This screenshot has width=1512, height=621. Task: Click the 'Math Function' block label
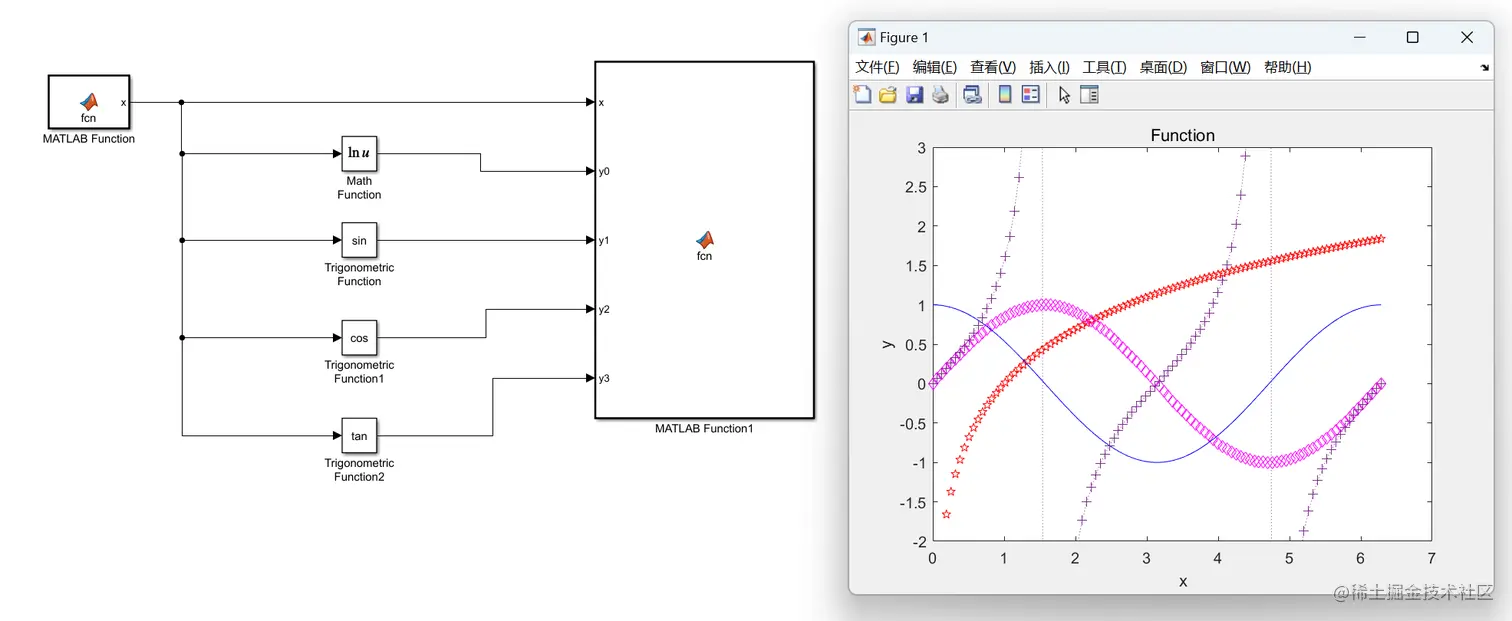tap(359, 188)
